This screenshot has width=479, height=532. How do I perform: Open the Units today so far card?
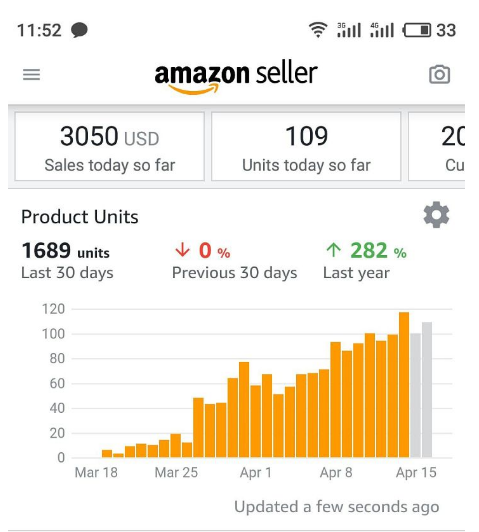(x=306, y=147)
